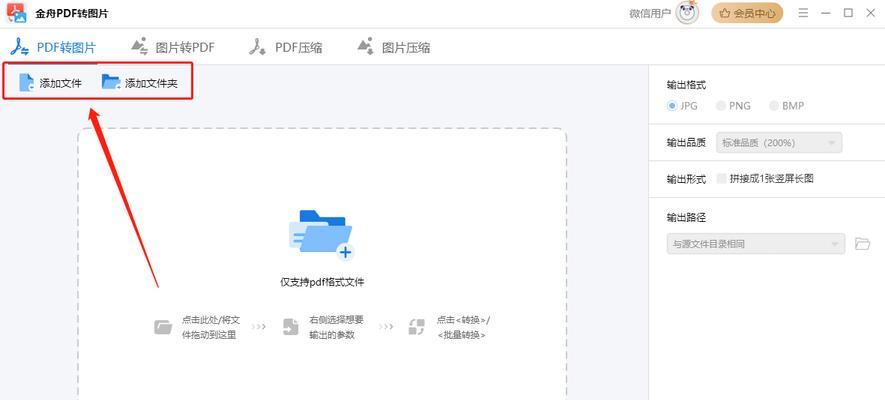Click the 右侧选择想要输出的参数 hint text
Screen dimensions: 885x400
(x=336, y=327)
